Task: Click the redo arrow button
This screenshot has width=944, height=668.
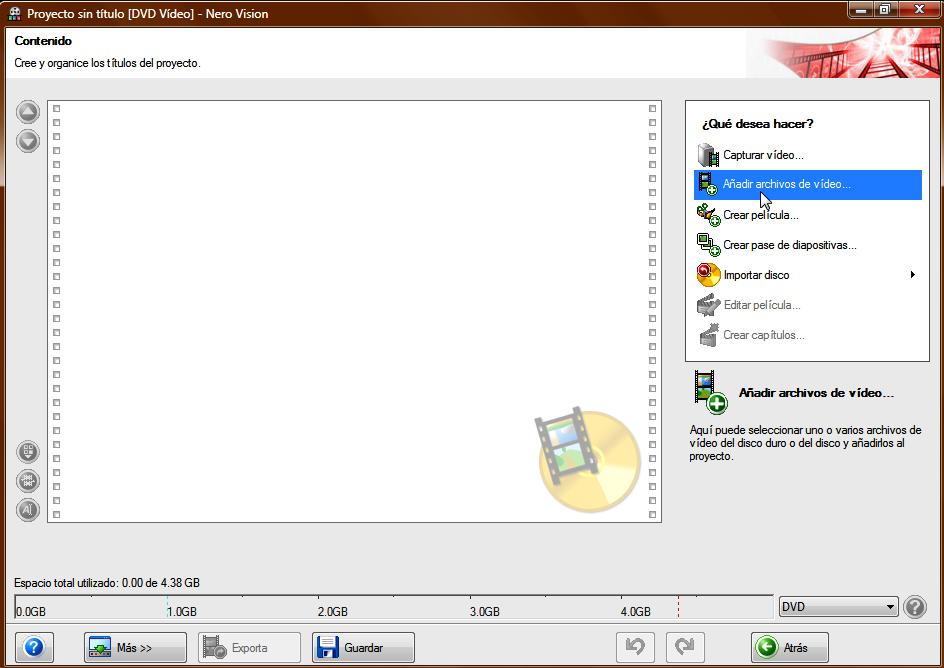Action: click(685, 648)
